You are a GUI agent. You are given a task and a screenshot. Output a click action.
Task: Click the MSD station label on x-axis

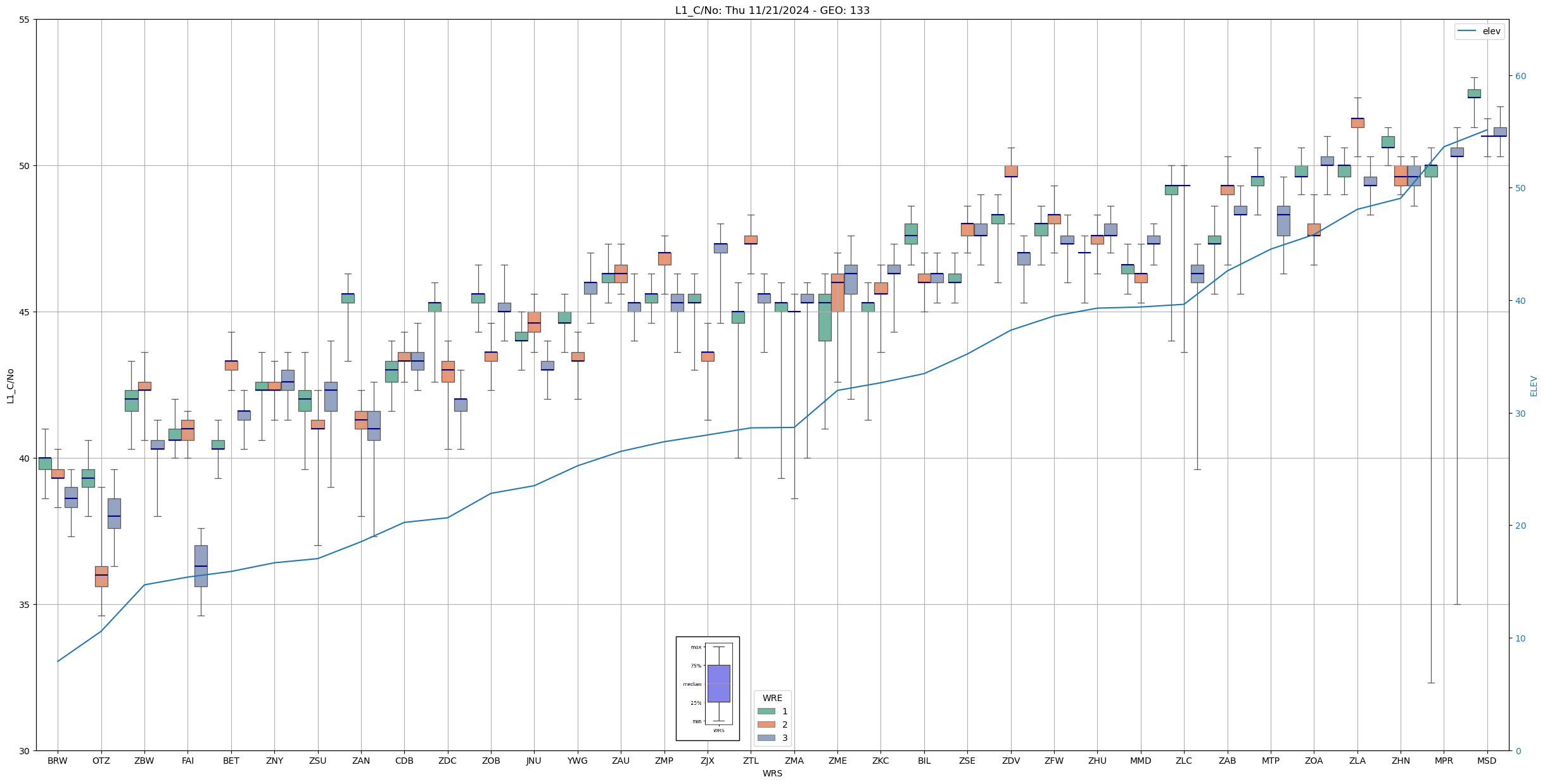point(1487,761)
